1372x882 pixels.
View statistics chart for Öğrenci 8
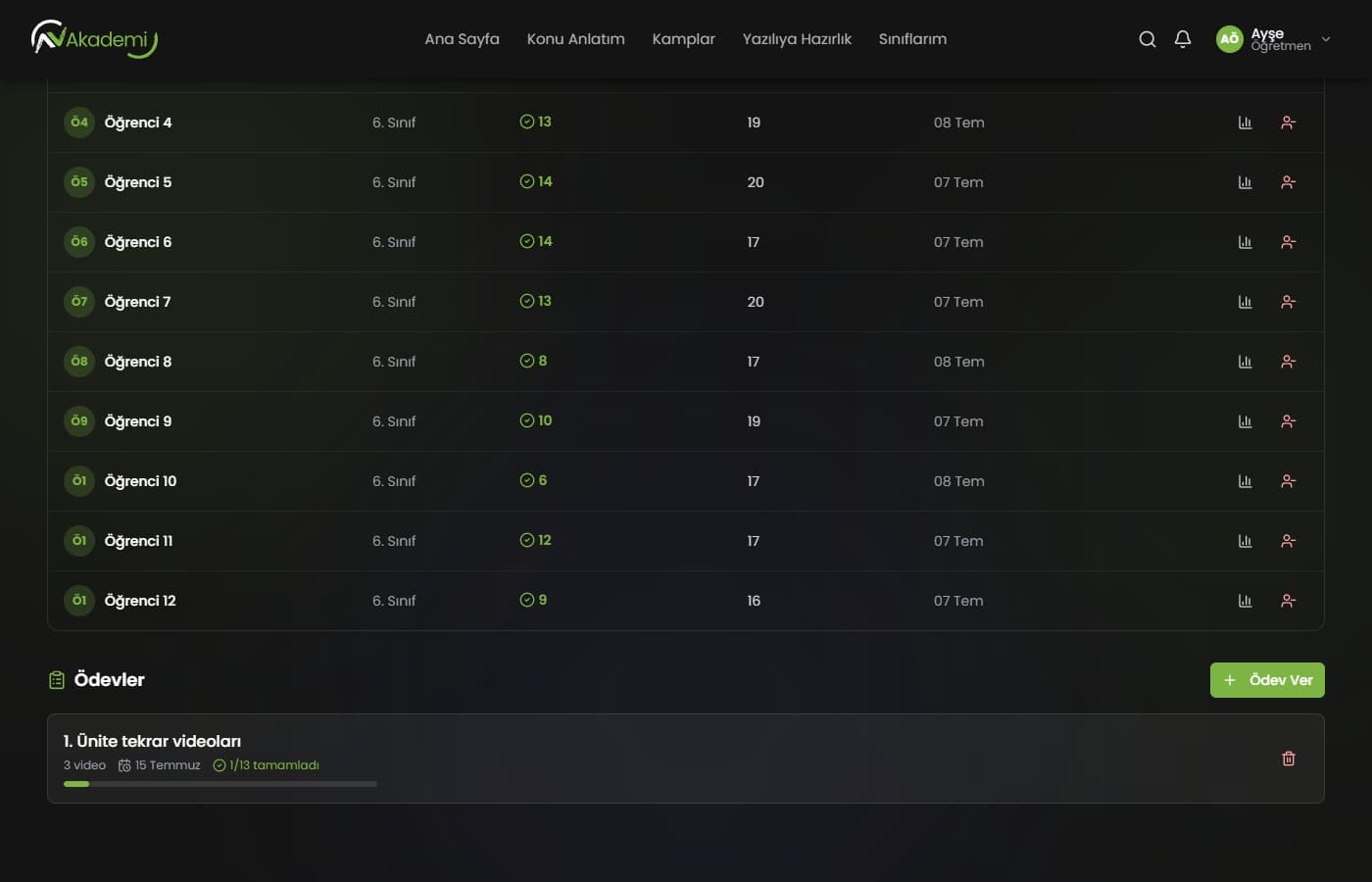[1245, 362]
